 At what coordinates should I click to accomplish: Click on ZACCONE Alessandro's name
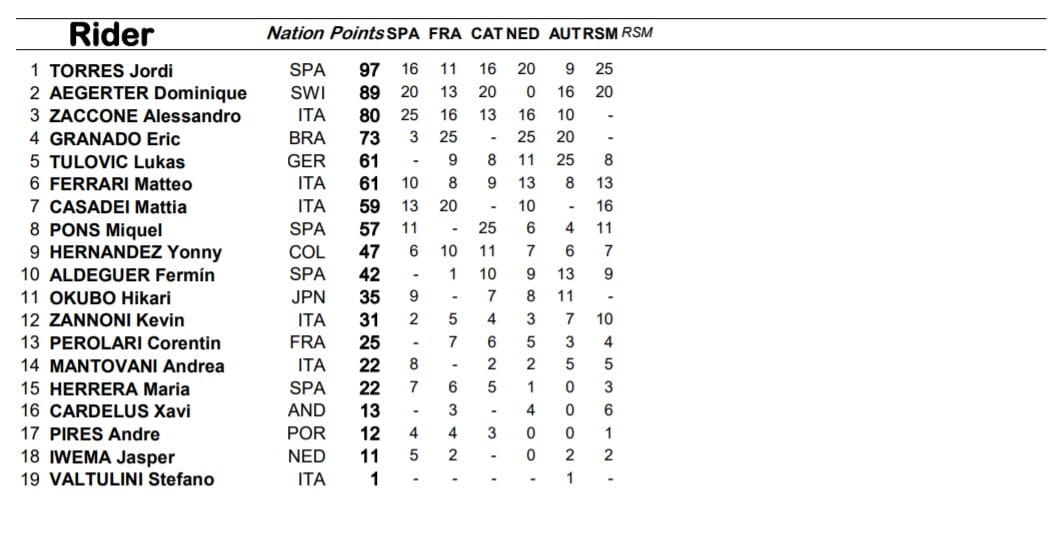145,116
